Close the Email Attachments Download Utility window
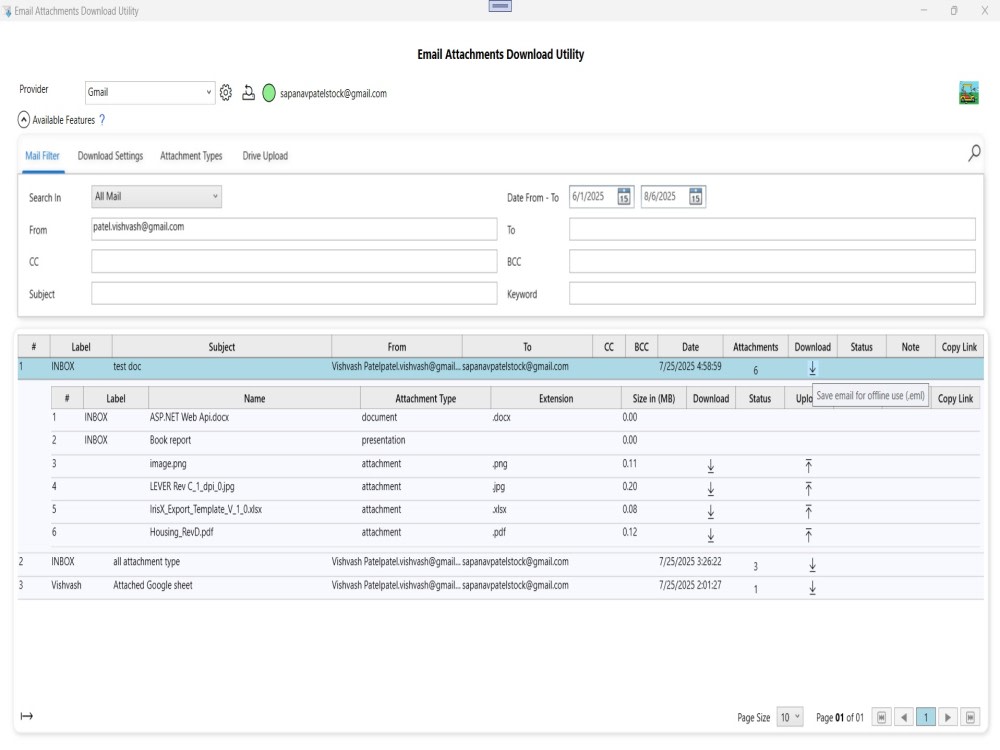Screen dimensions: 1000x750 tap(985, 10)
